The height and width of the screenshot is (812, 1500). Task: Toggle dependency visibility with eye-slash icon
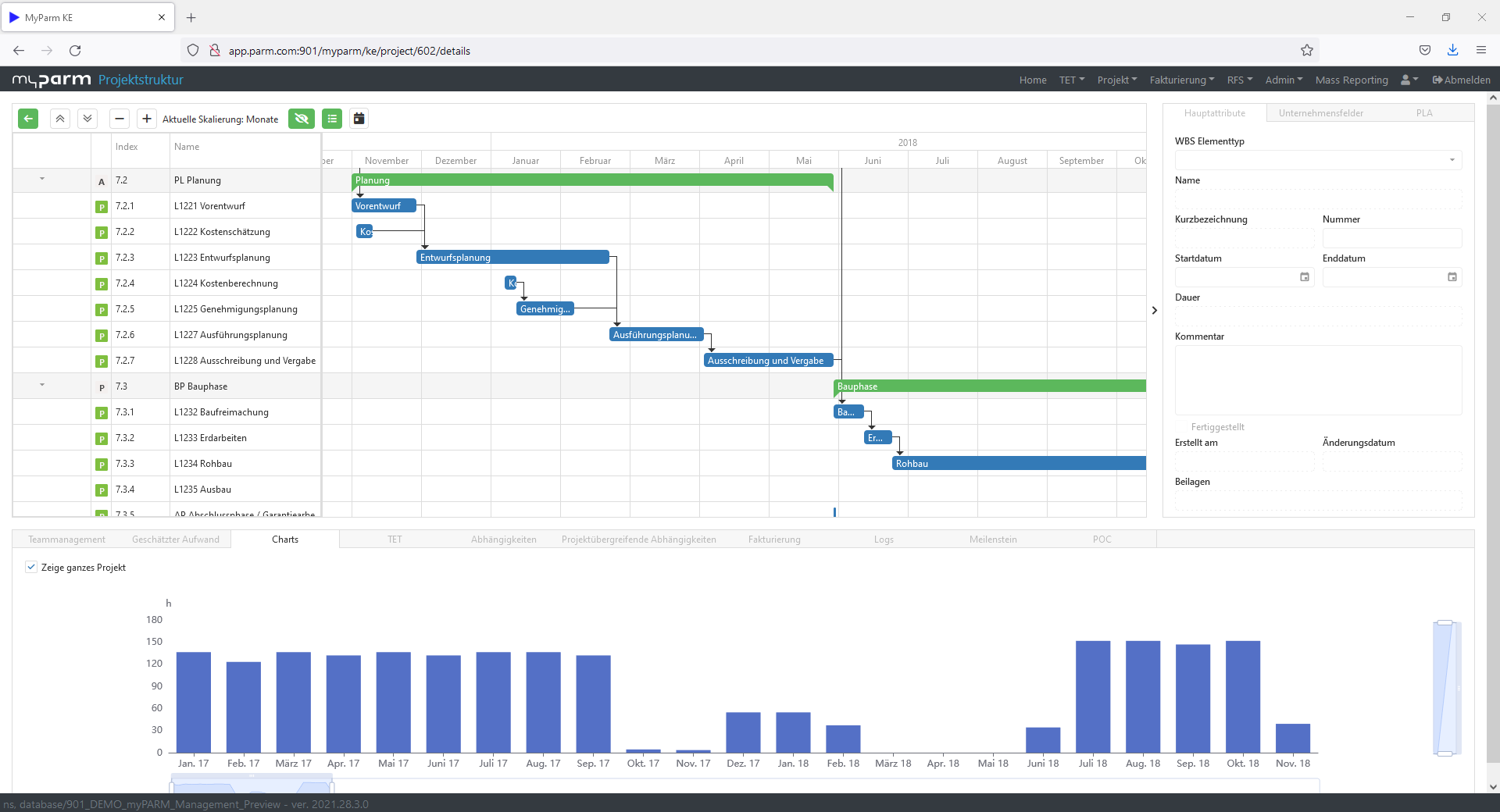(x=302, y=119)
